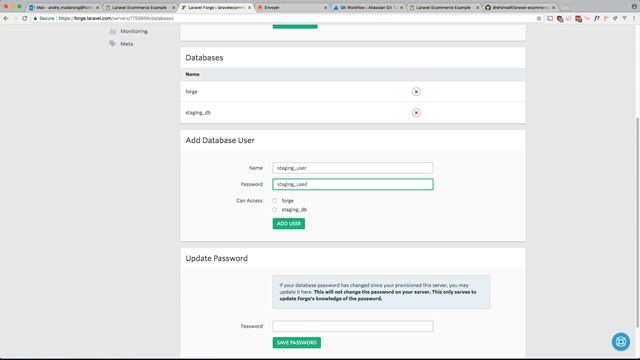Click the f? font extension icon
This screenshot has height=360, width=640.
coord(597,18)
